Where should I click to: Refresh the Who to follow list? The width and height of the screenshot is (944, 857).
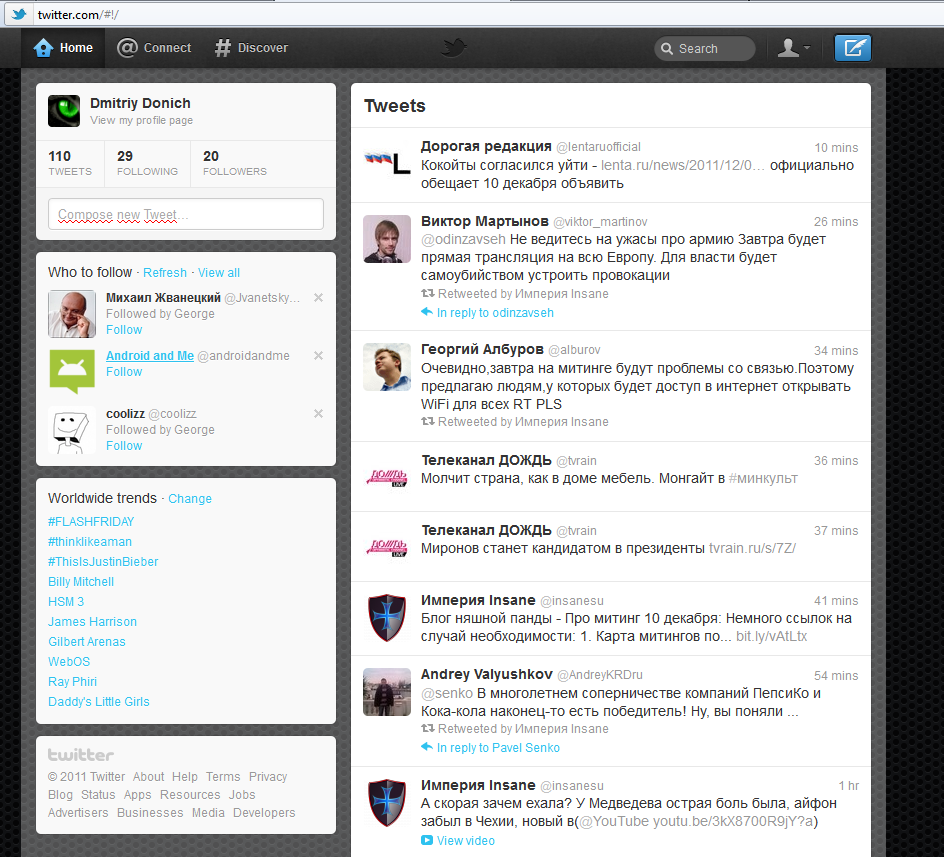tap(165, 273)
